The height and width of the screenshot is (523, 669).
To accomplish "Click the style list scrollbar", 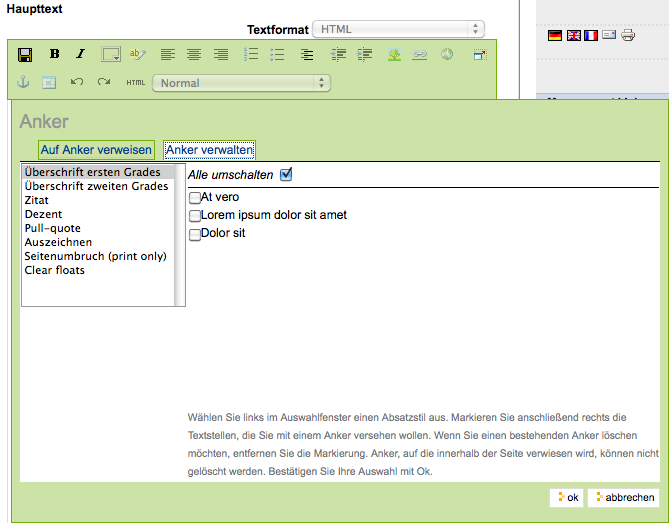I will pyautogui.click(x=180, y=235).
